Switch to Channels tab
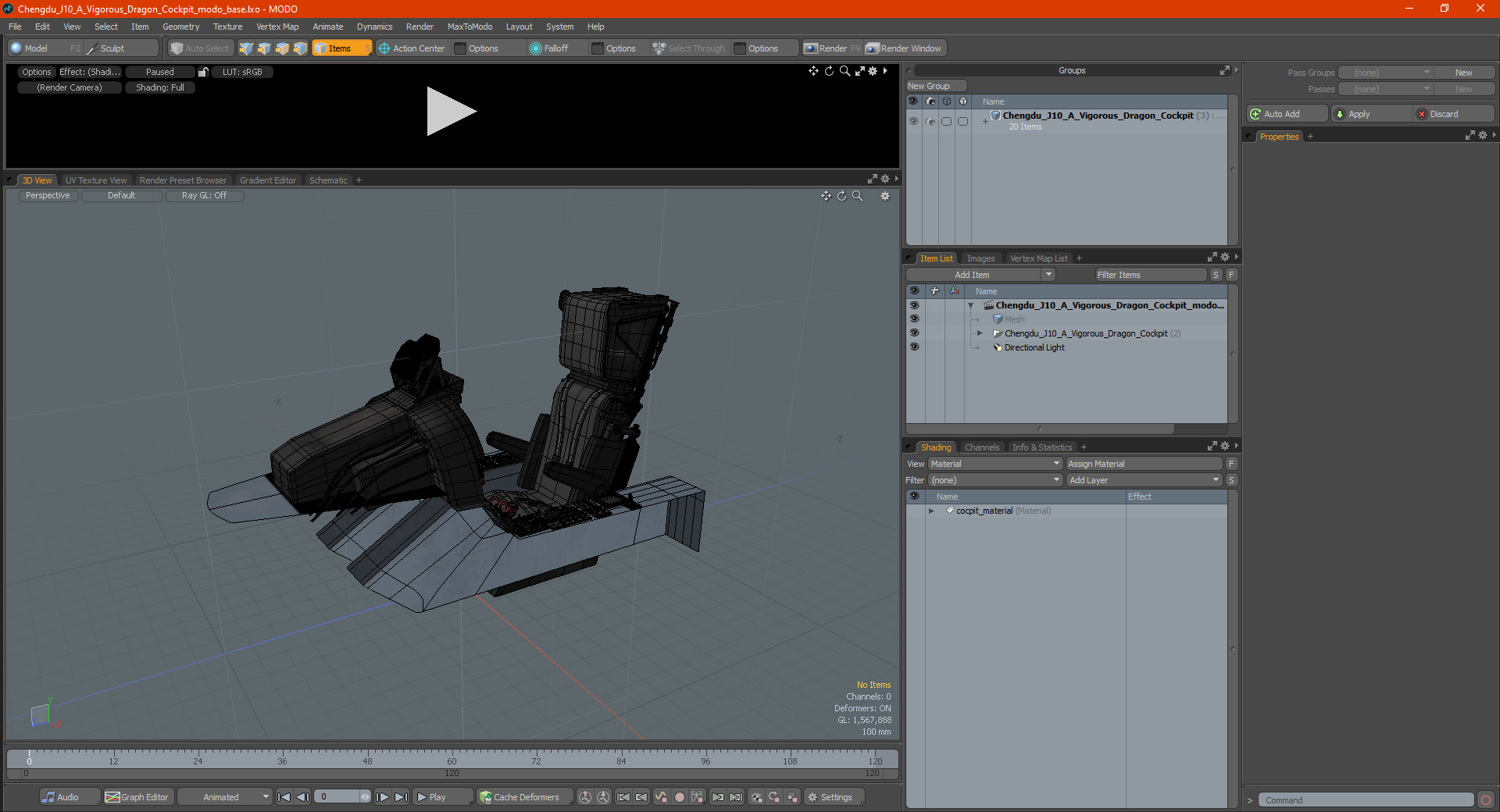1500x812 pixels. [x=982, y=447]
